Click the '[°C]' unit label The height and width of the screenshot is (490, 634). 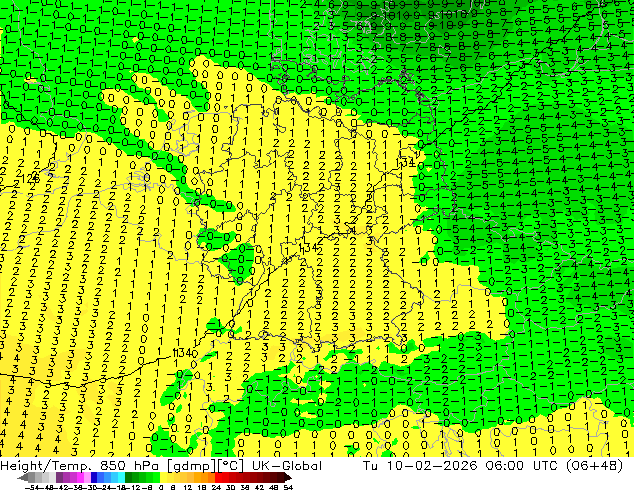[x=231, y=465]
